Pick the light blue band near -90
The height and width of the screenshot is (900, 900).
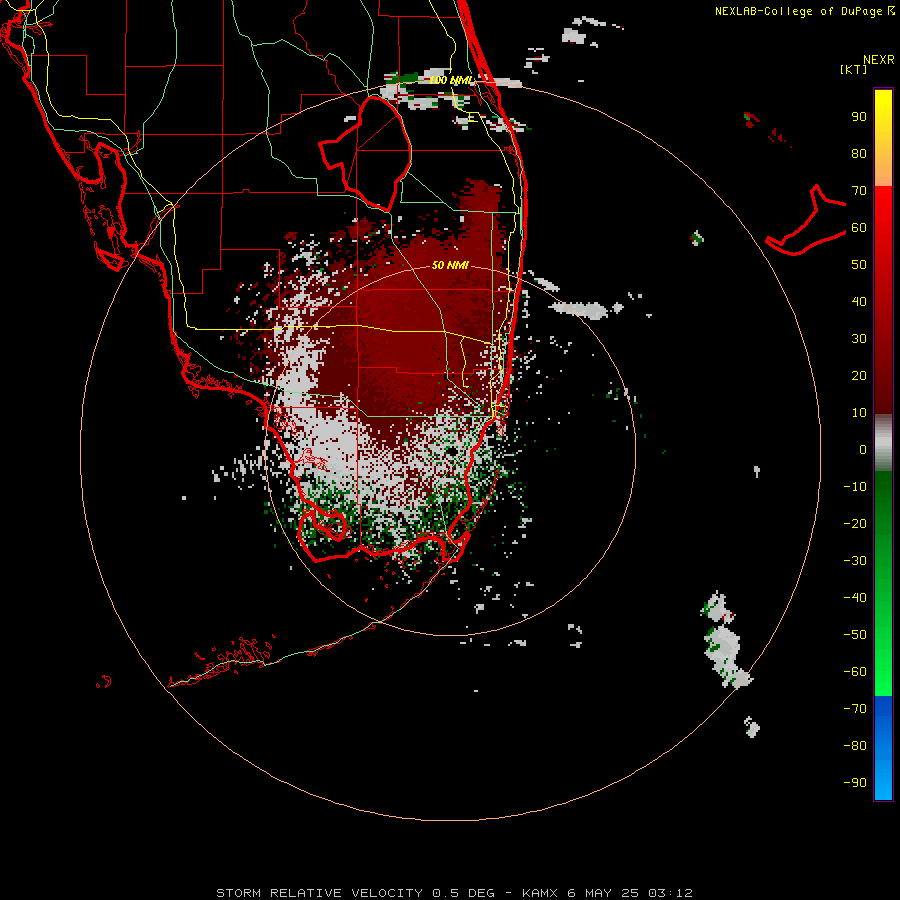point(883,781)
